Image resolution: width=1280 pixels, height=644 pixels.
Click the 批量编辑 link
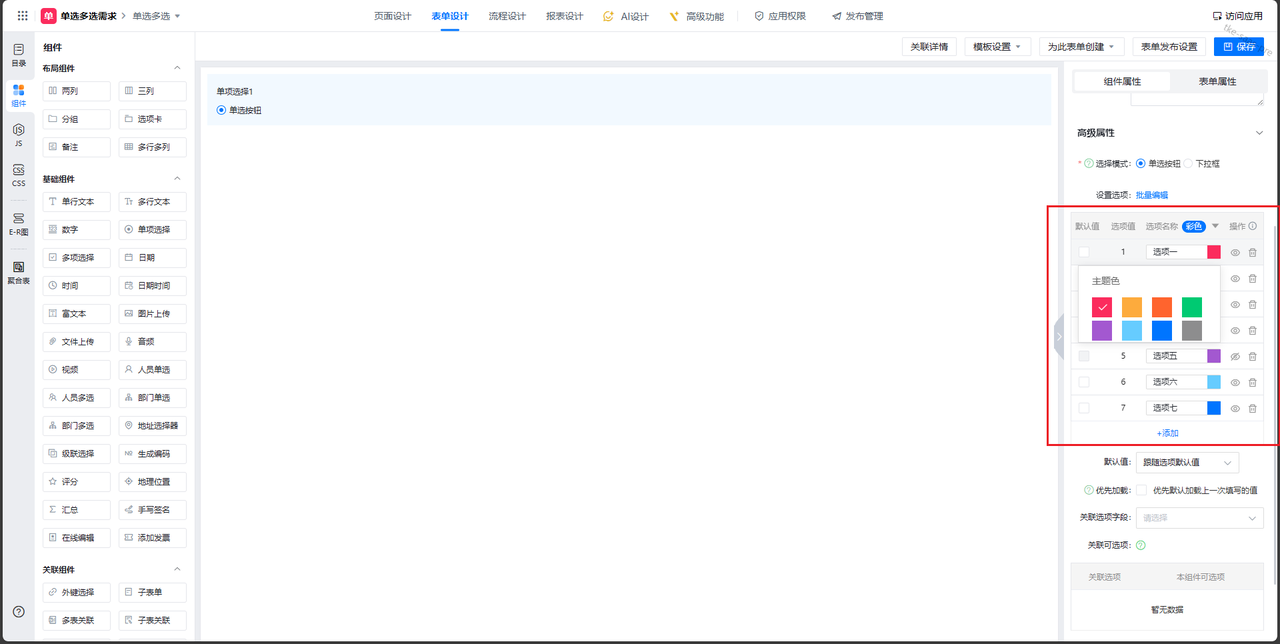coord(1151,195)
